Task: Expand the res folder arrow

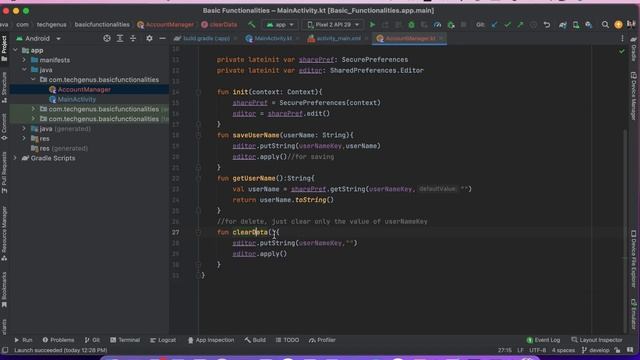Action: point(24,138)
